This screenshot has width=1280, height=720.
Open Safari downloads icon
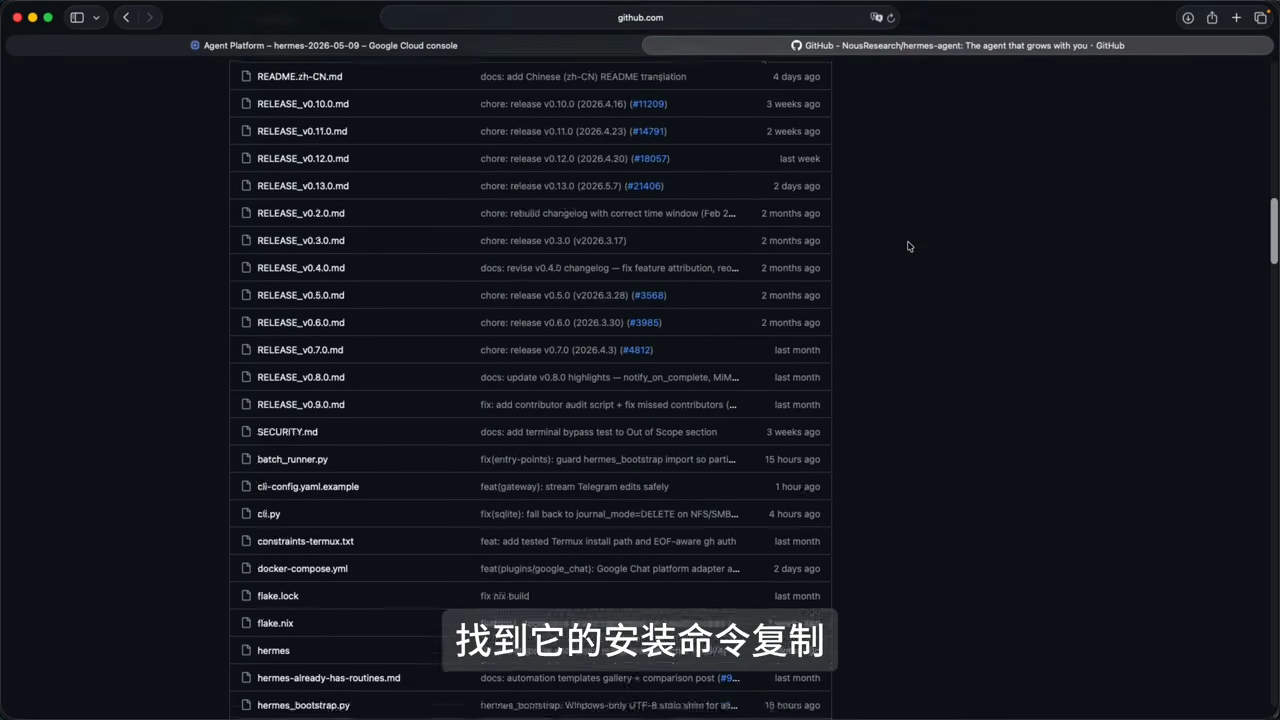(x=1188, y=18)
